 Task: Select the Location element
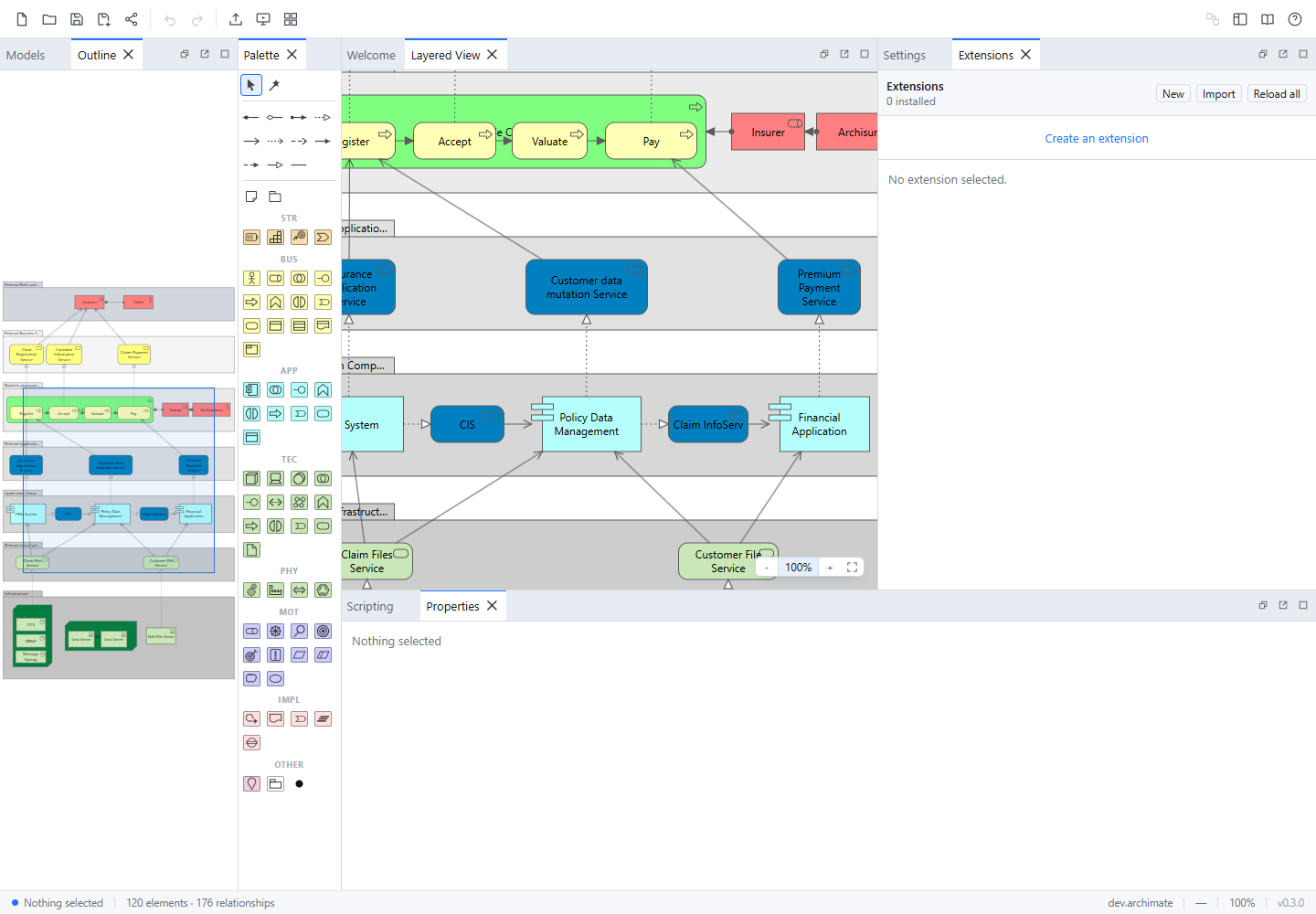[x=251, y=783]
